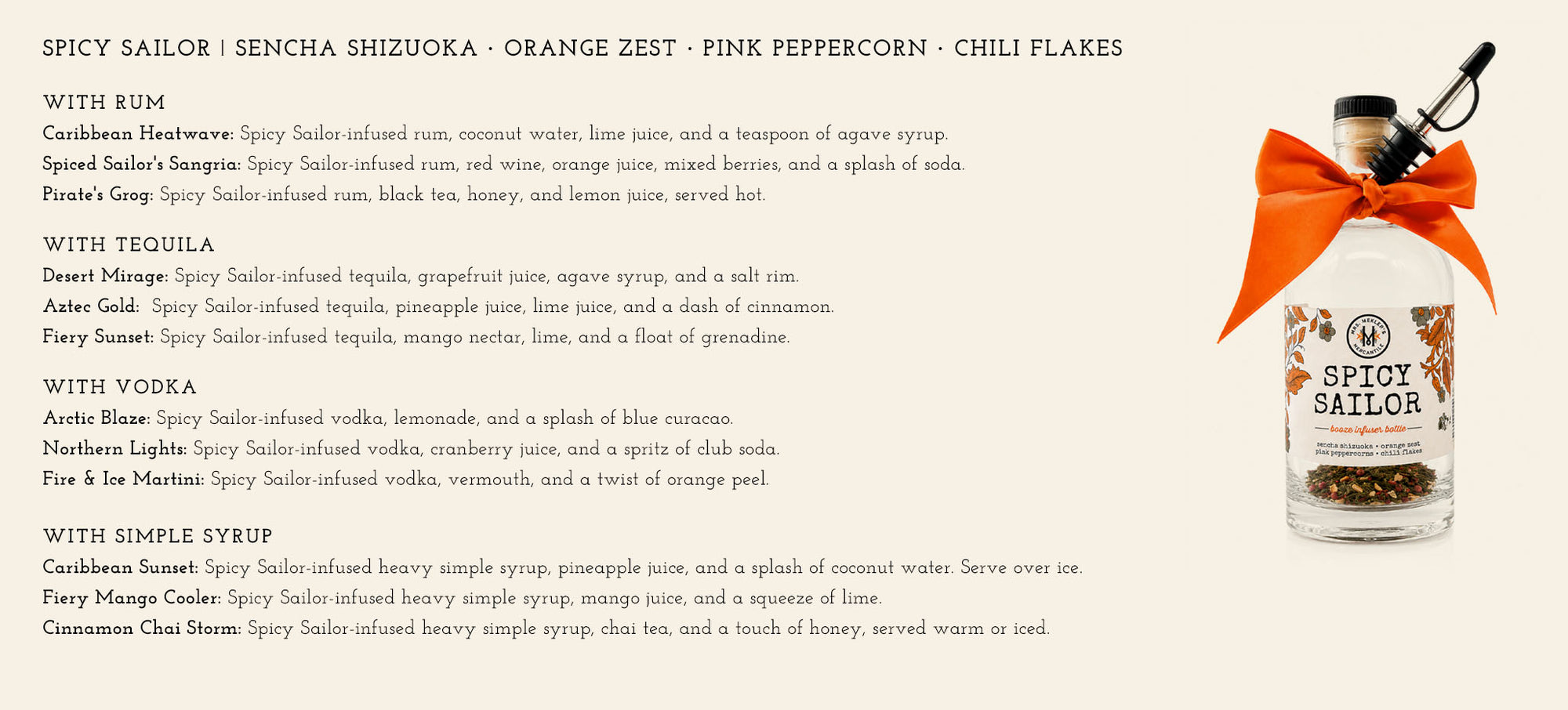Click the Cinnamon Chai Storm recipe name
The height and width of the screenshot is (710, 1568).
click(142, 628)
